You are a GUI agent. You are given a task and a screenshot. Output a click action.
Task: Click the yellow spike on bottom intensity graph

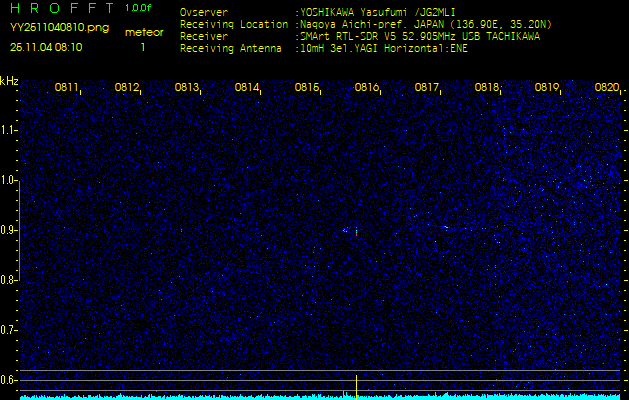coord(356,384)
